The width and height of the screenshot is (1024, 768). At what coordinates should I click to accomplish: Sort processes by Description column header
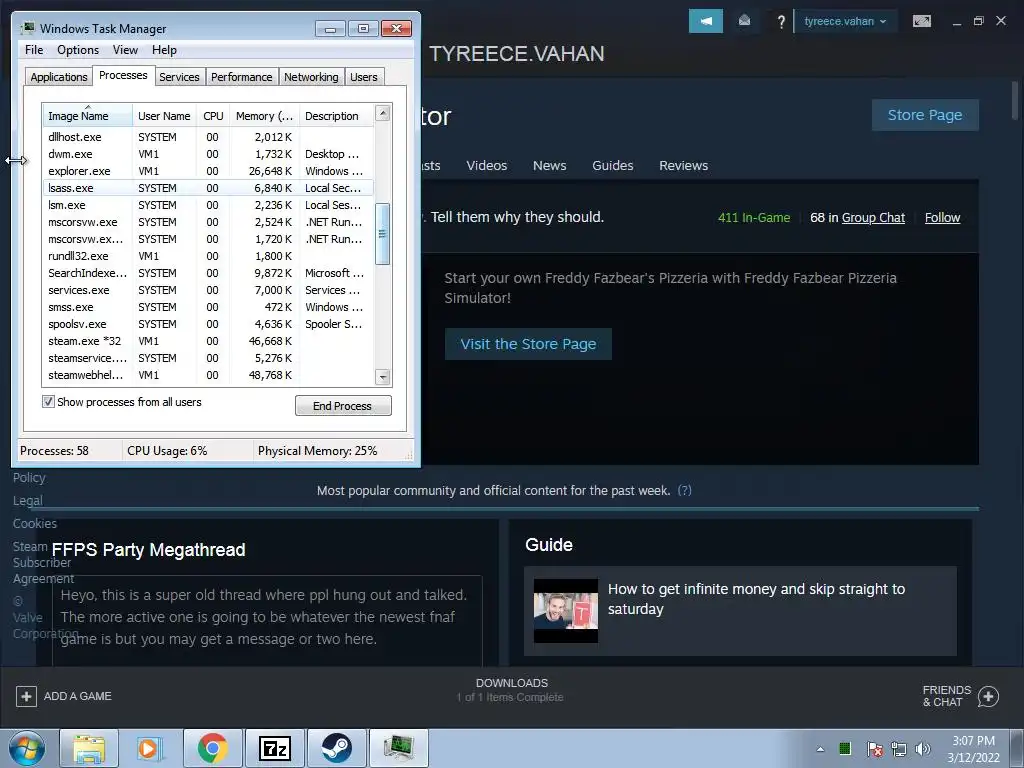point(336,116)
